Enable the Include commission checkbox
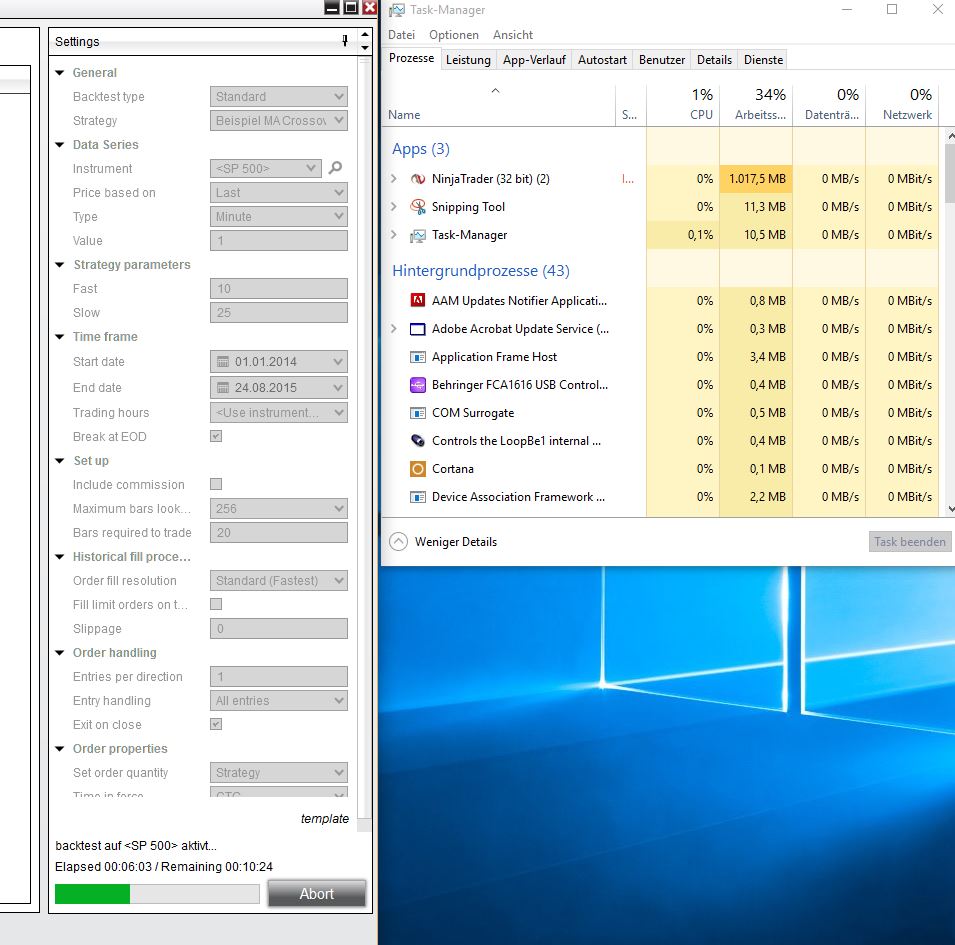Image resolution: width=955 pixels, height=945 pixels. (x=216, y=484)
